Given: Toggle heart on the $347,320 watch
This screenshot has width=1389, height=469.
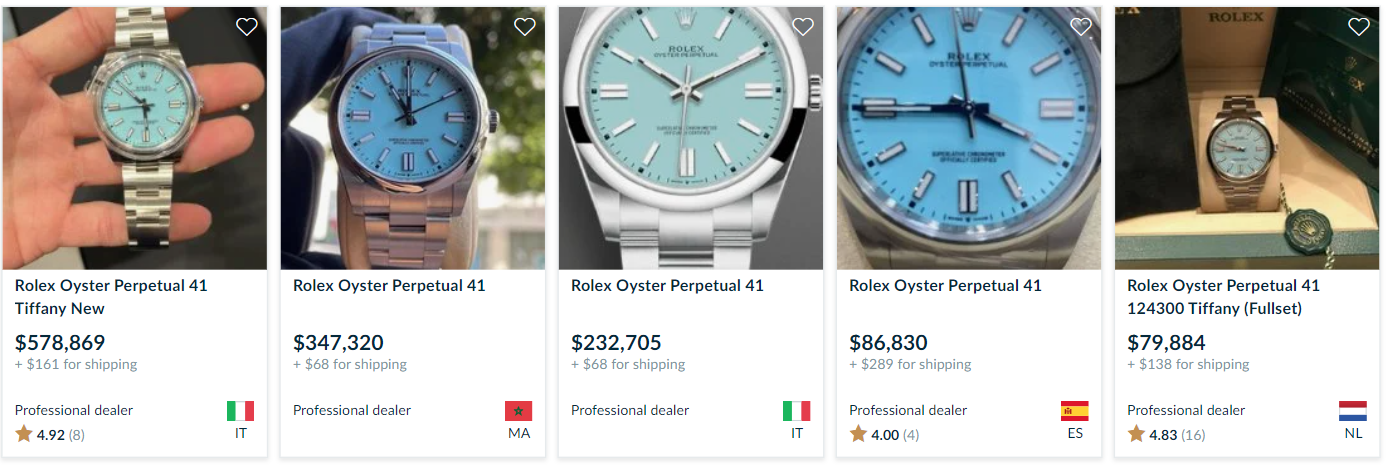Looking at the screenshot, I should point(524,28).
